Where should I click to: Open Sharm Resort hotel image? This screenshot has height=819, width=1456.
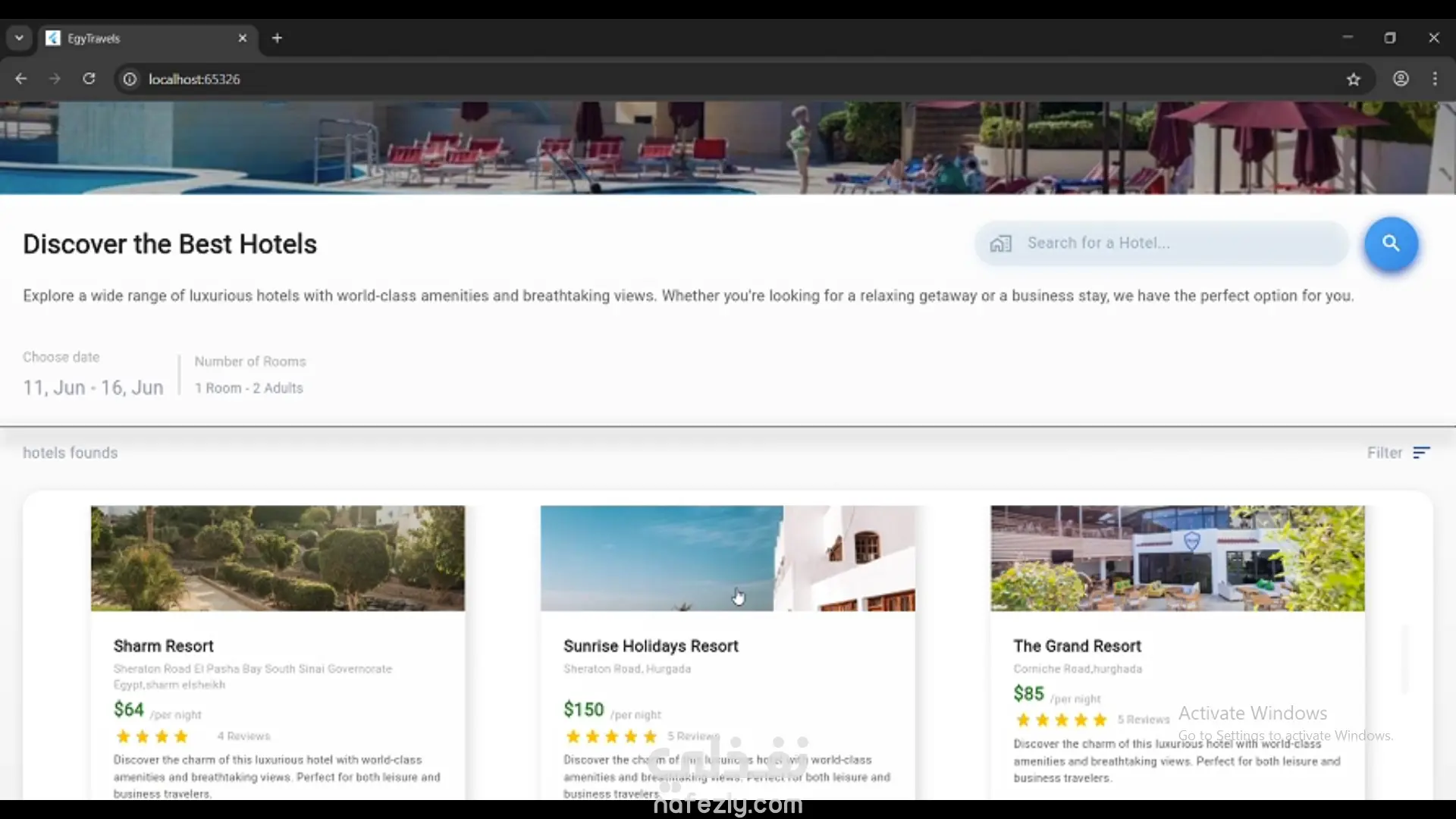pos(278,558)
